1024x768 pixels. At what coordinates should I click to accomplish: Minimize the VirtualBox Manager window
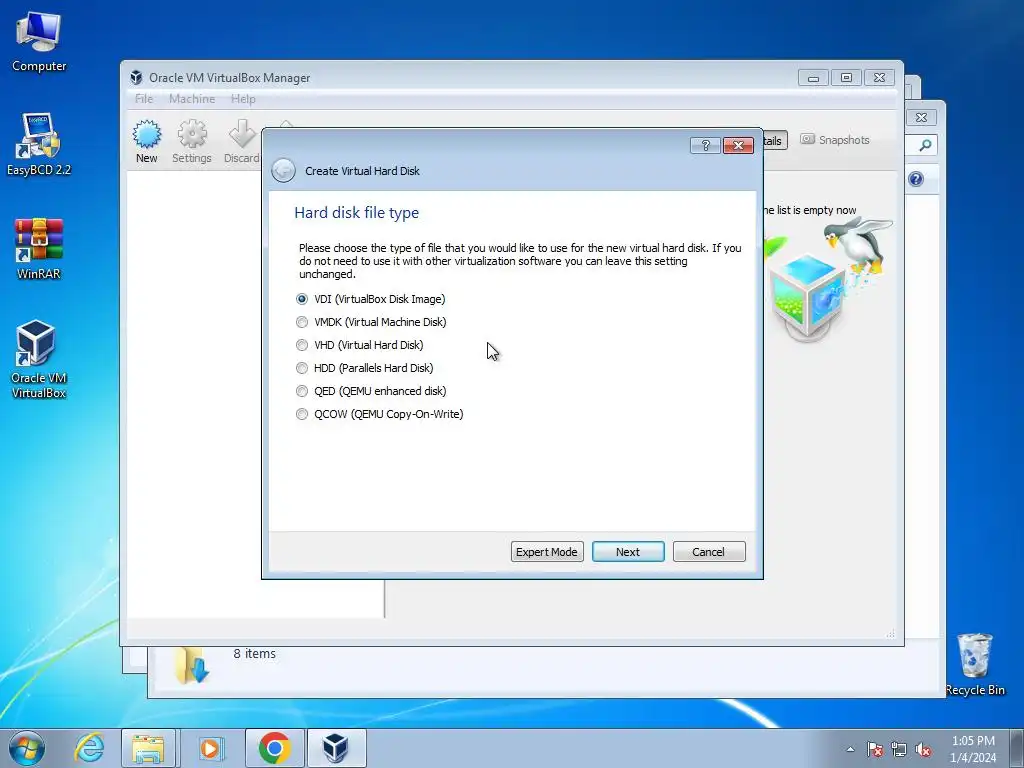[x=813, y=78]
